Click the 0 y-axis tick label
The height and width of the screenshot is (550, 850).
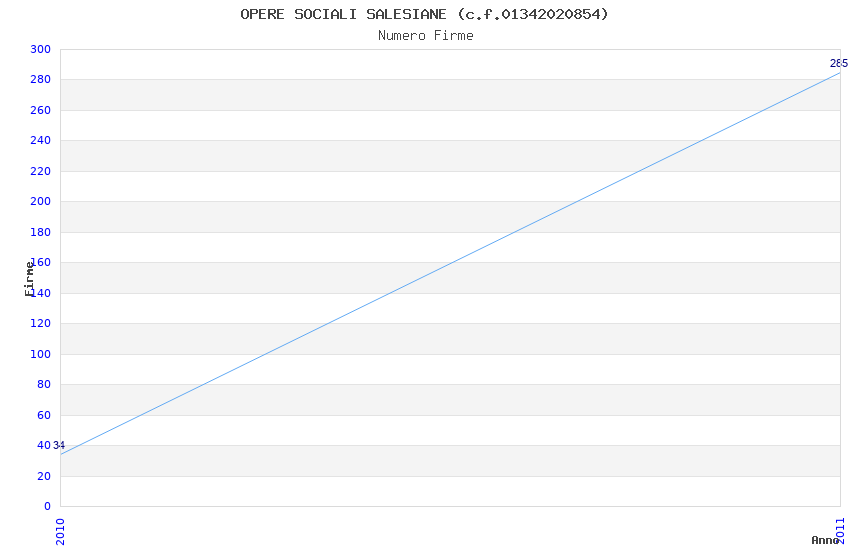(47, 506)
